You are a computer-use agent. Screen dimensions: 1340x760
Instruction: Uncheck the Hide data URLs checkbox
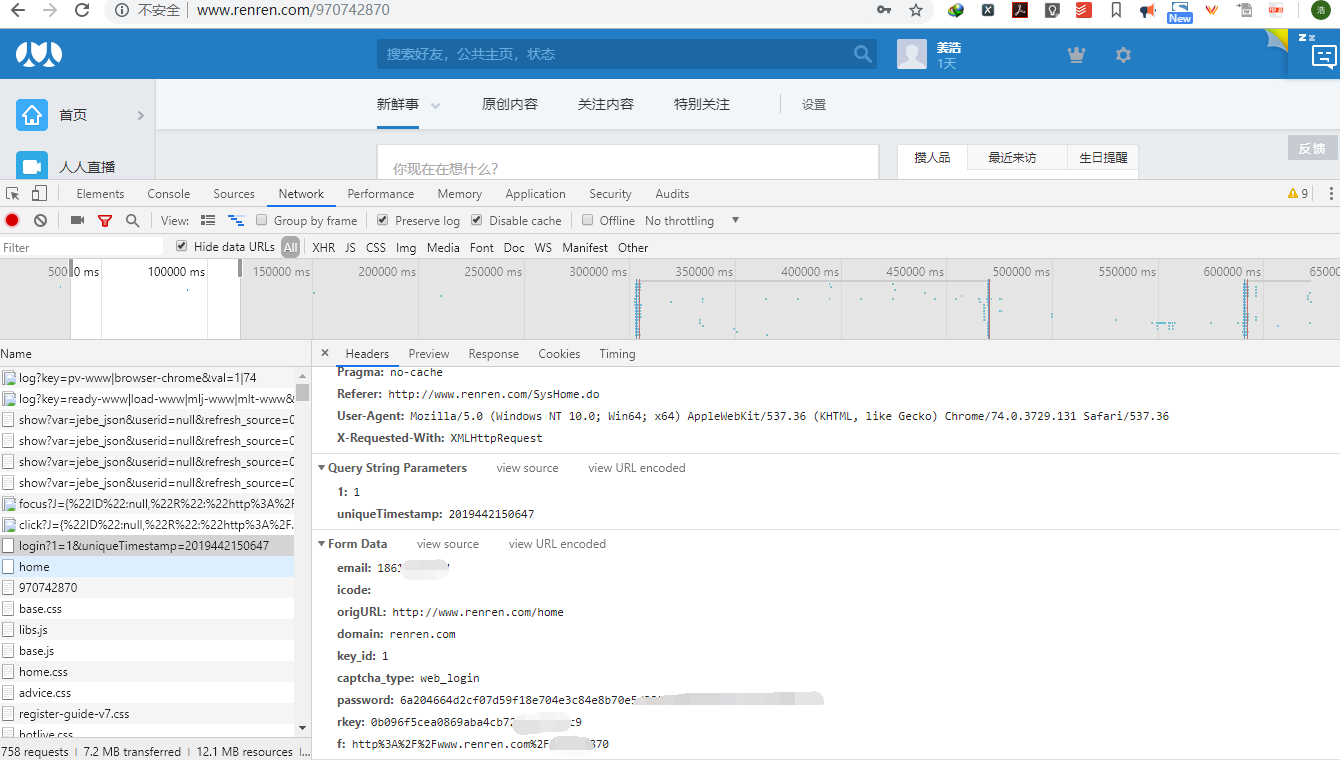181,246
